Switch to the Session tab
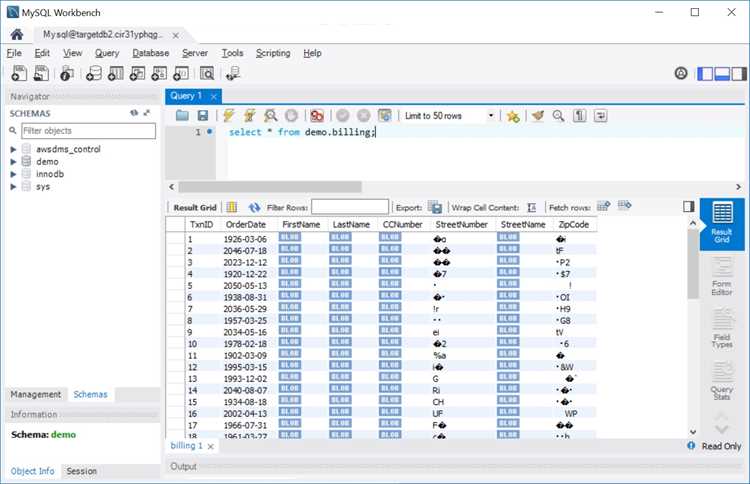 [81, 471]
